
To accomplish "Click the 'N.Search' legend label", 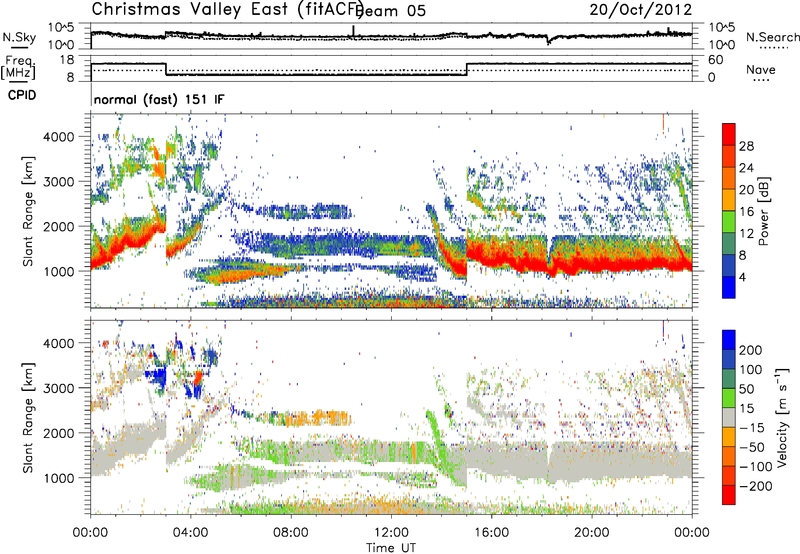I will pyautogui.click(x=772, y=37).
